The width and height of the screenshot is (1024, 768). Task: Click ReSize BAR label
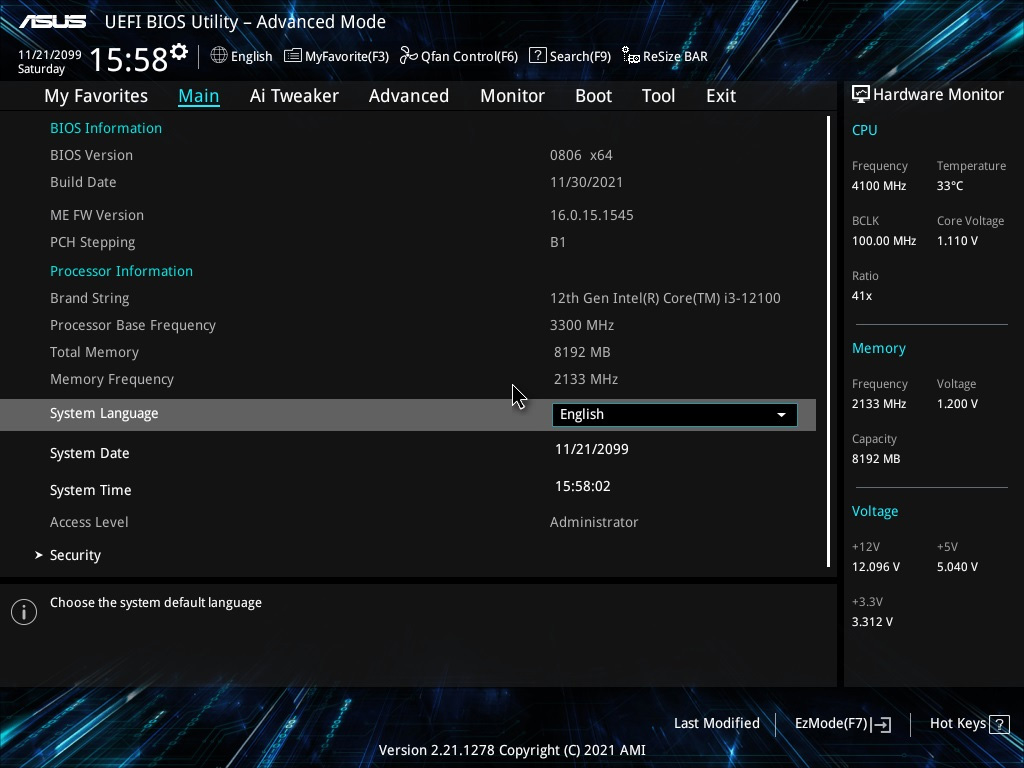tap(675, 56)
